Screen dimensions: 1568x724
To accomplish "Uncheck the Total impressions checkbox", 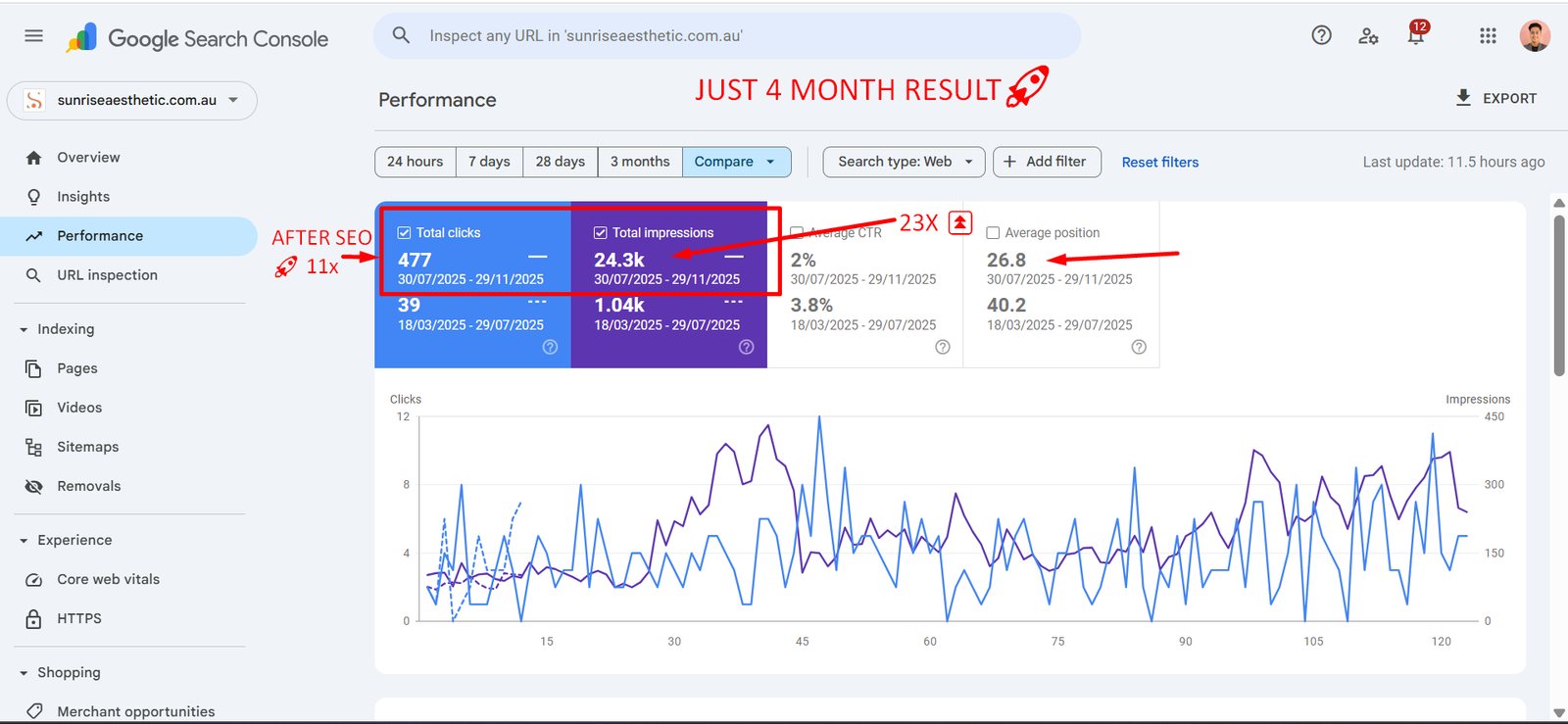I will point(600,233).
